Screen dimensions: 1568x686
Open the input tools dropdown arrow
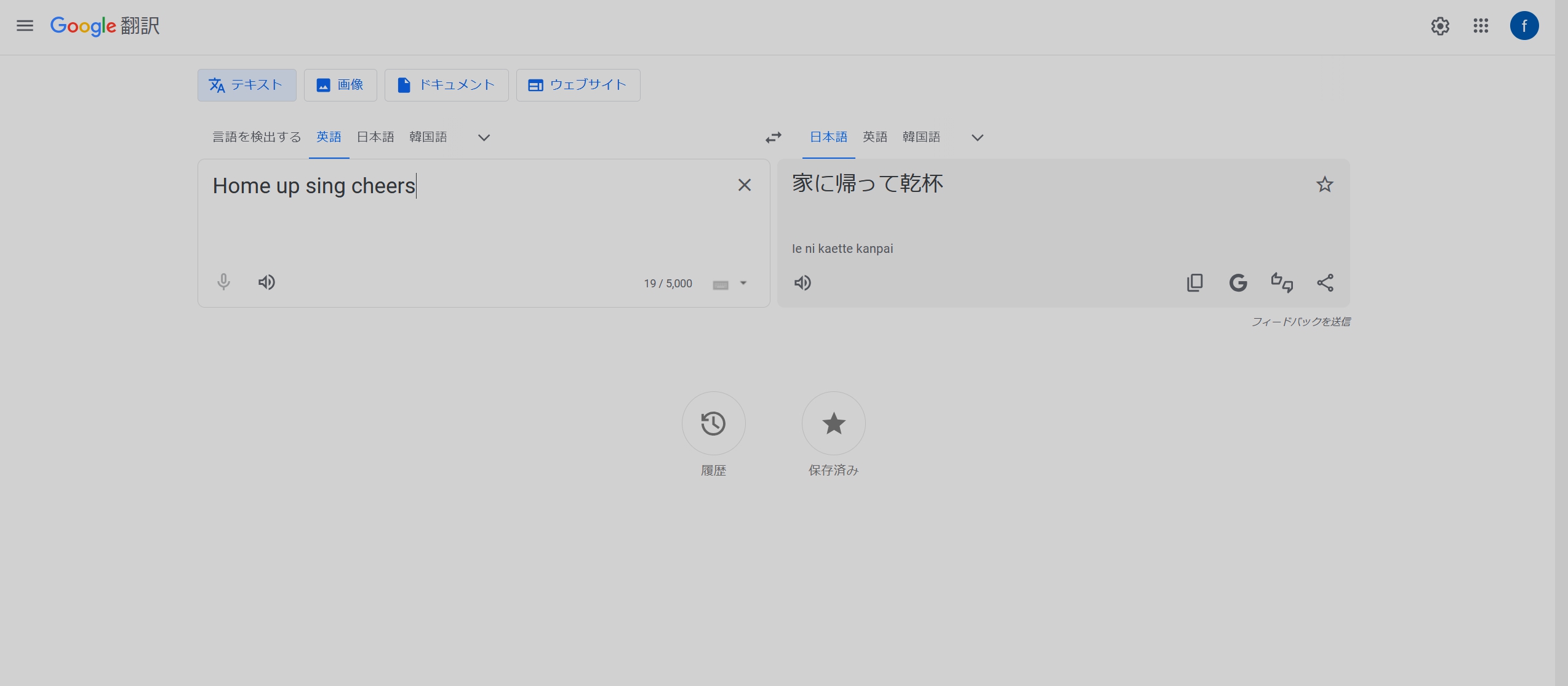click(x=743, y=283)
